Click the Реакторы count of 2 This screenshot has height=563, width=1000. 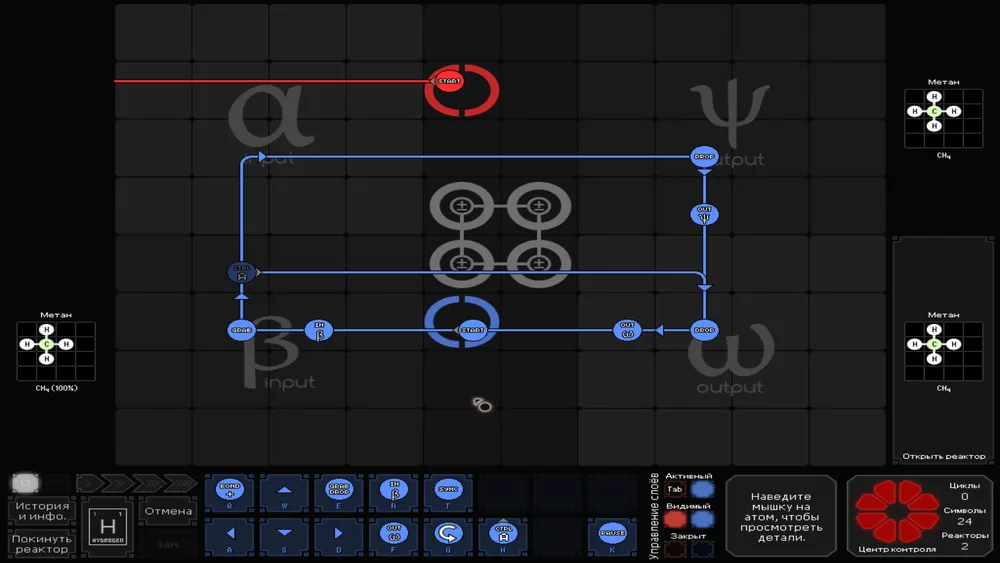tap(964, 546)
